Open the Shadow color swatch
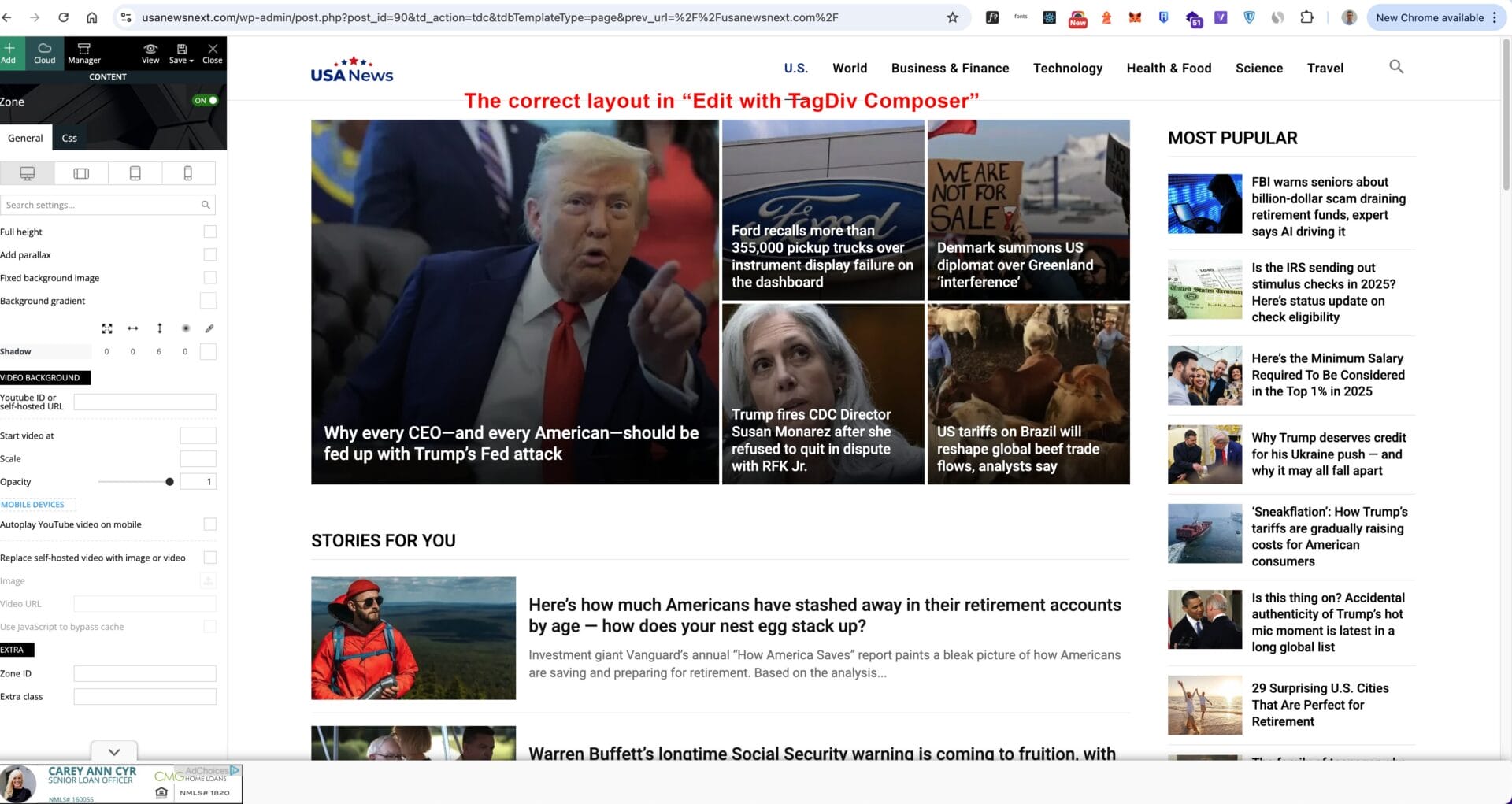This screenshot has height=804, width=1512. pyautogui.click(x=208, y=352)
